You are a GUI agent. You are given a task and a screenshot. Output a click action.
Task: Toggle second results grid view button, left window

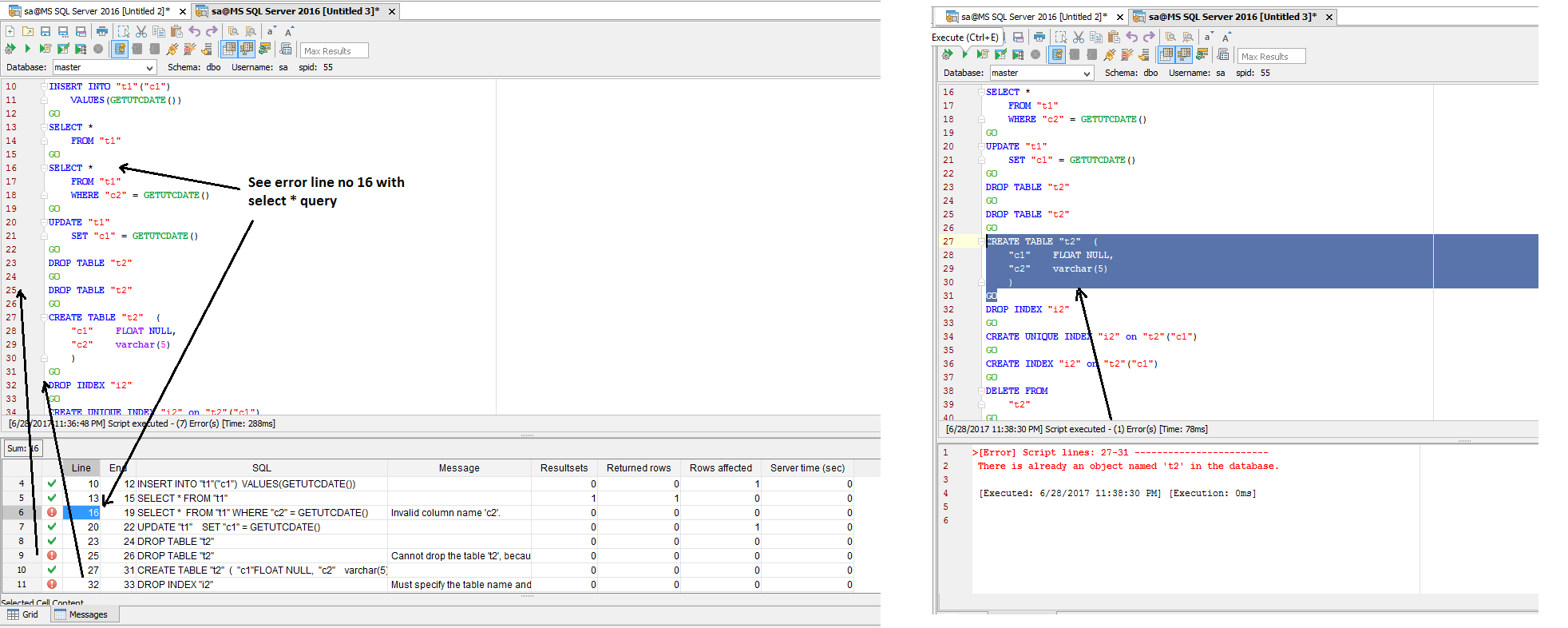tap(247, 49)
